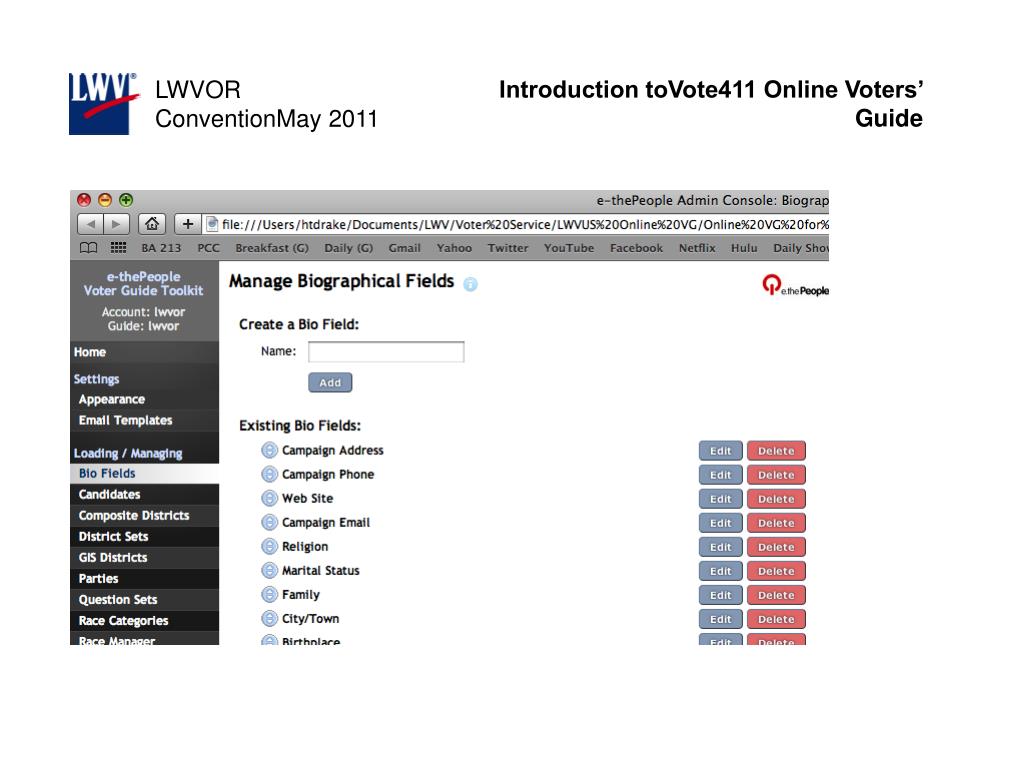The width and height of the screenshot is (1024, 768).
Task: Click the Settings heading in sidebar
Action: pyautogui.click(x=97, y=379)
